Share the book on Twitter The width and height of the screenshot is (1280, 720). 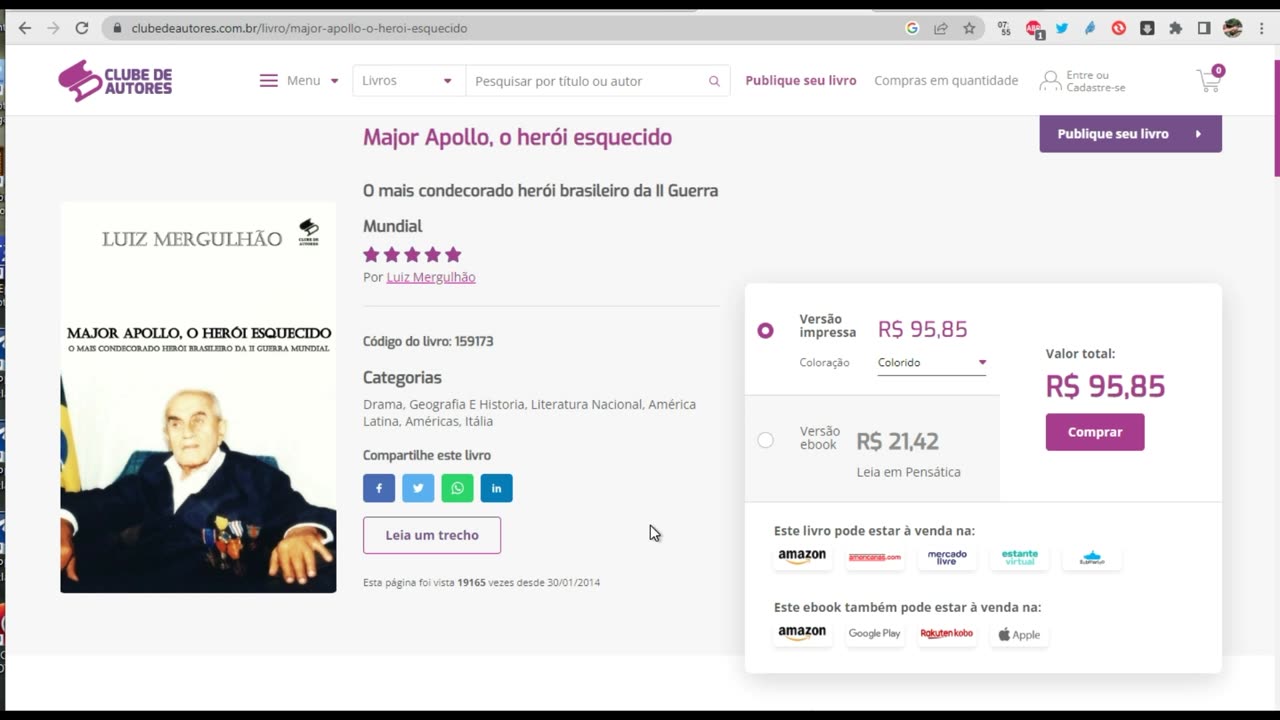click(x=418, y=488)
